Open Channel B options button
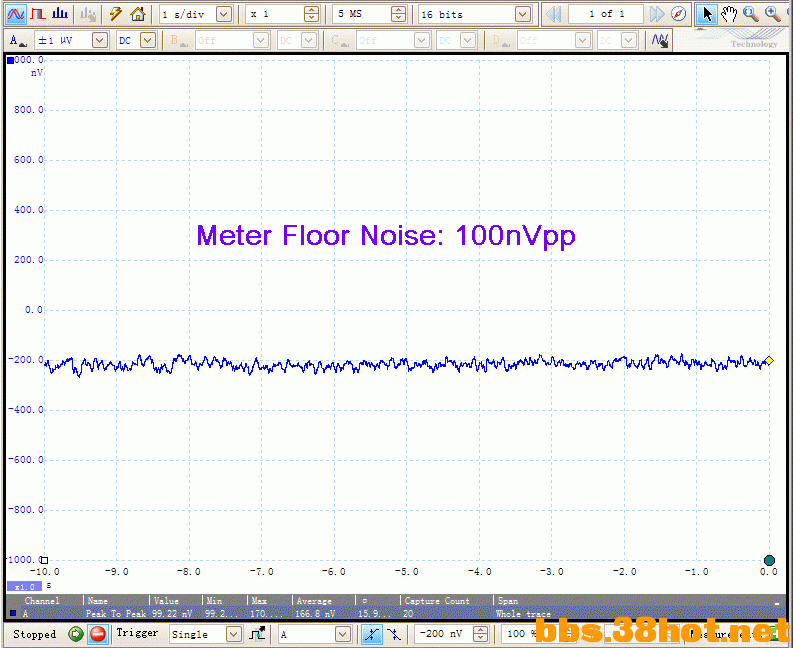793x648 pixels. pos(179,40)
